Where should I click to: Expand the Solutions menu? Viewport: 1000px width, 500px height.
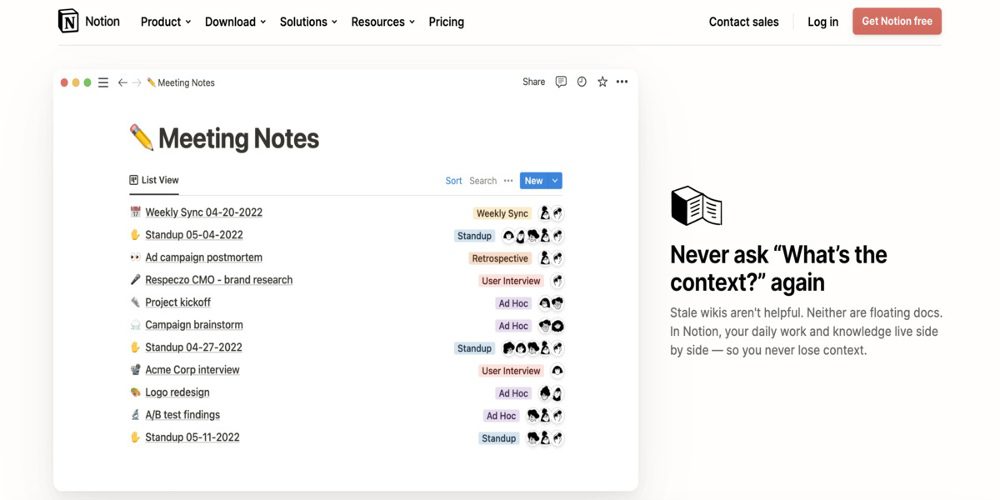click(x=309, y=22)
